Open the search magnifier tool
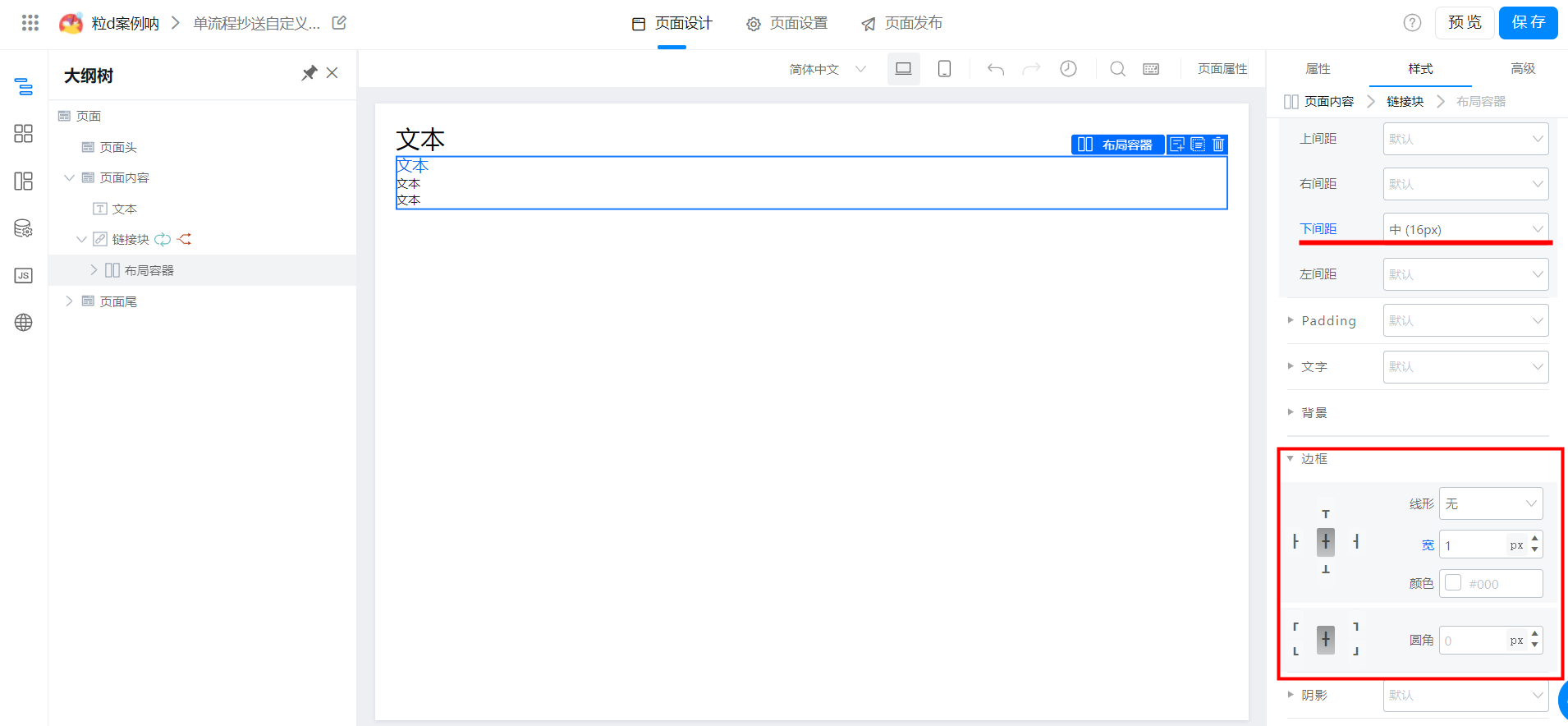The image size is (1568, 726). [1118, 69]
